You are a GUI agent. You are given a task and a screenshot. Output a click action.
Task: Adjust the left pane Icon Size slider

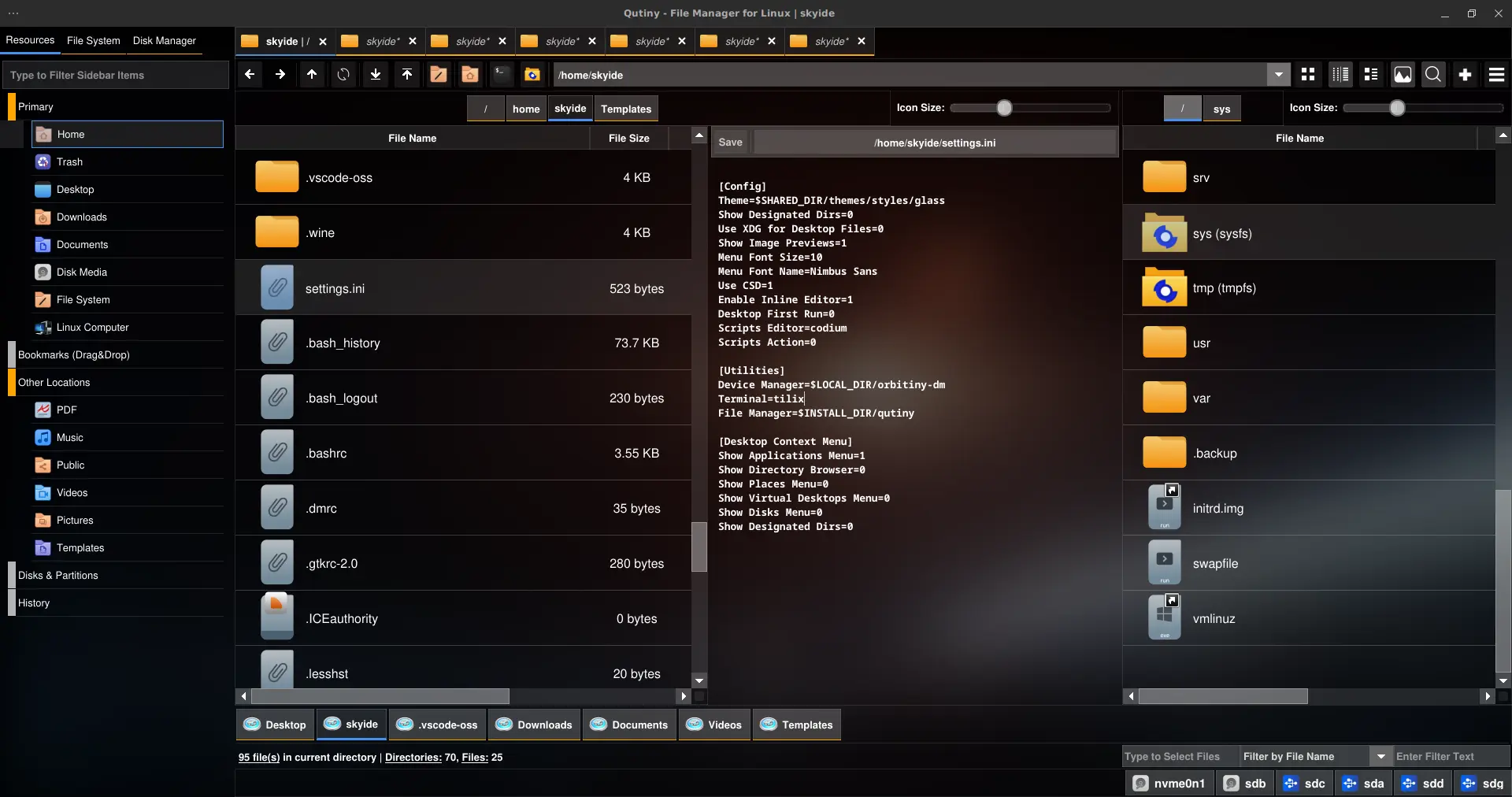coord(1004,108)
